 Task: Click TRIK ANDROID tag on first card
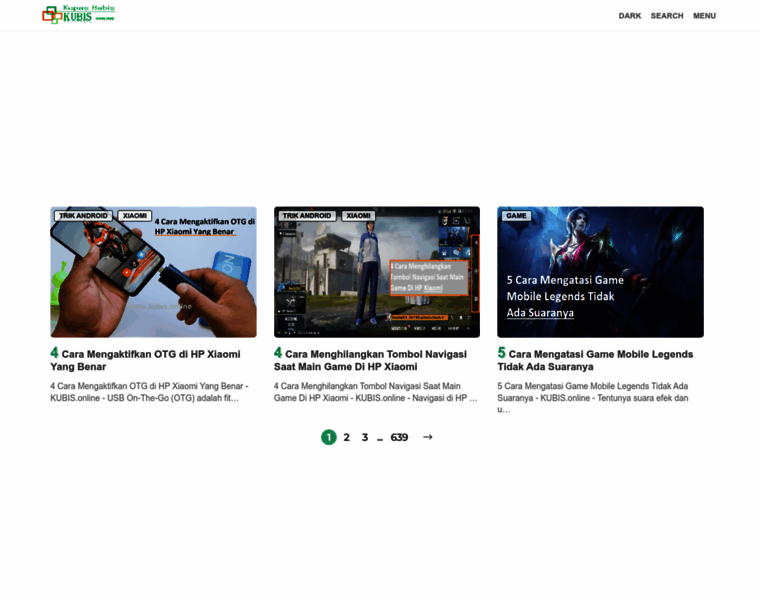[x=83, y=215]
